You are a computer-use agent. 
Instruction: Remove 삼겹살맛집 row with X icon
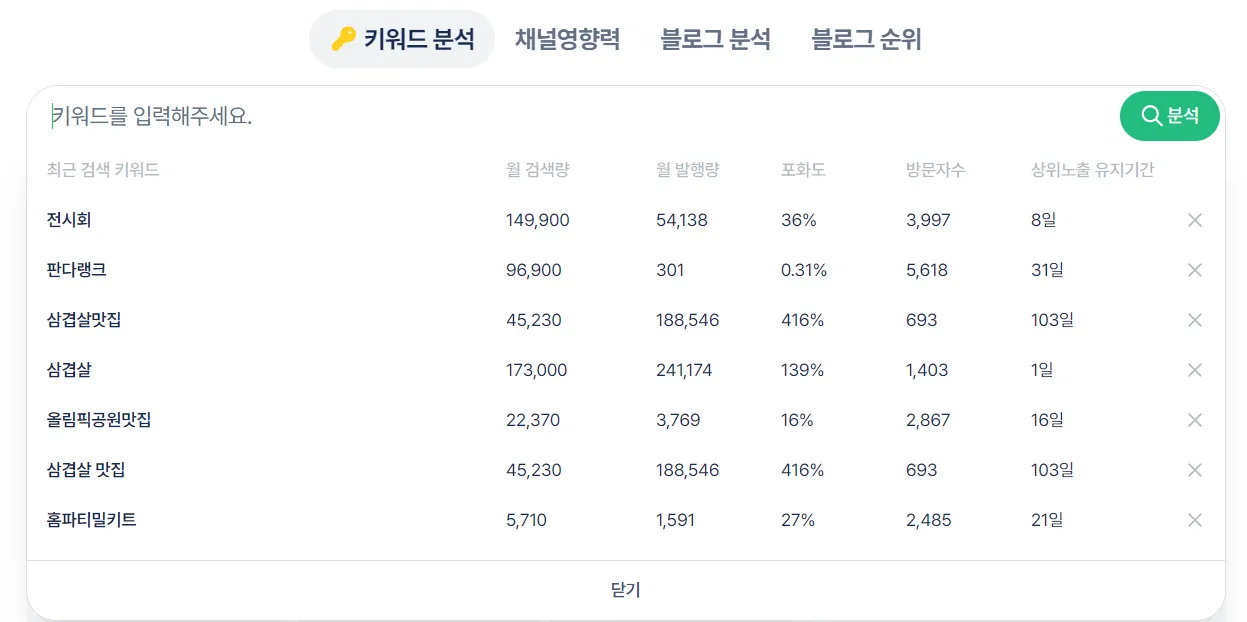point(1194,320)
